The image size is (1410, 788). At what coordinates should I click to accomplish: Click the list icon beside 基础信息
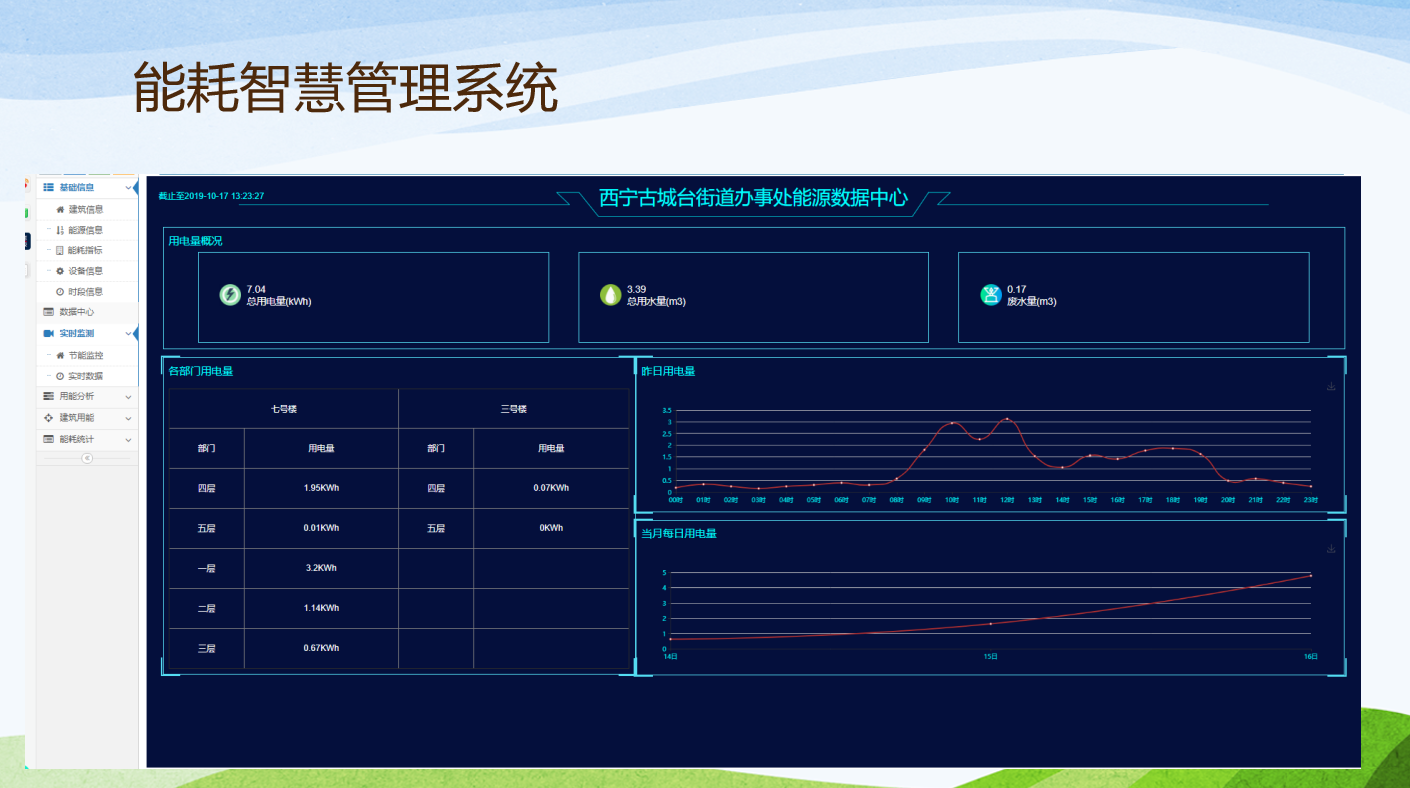(x=48, y=187)
